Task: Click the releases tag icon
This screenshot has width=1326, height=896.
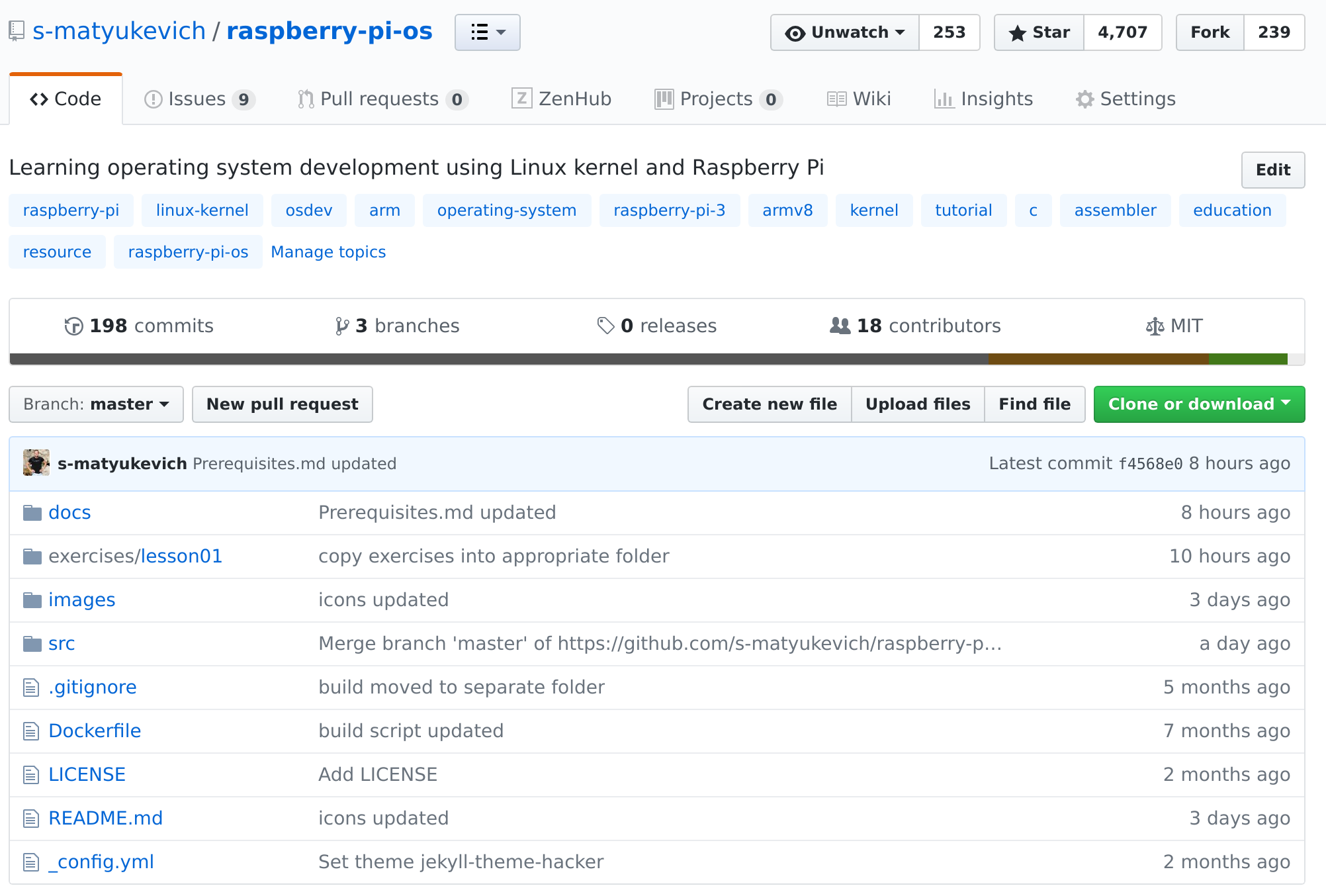Action: tap(605, 326)
